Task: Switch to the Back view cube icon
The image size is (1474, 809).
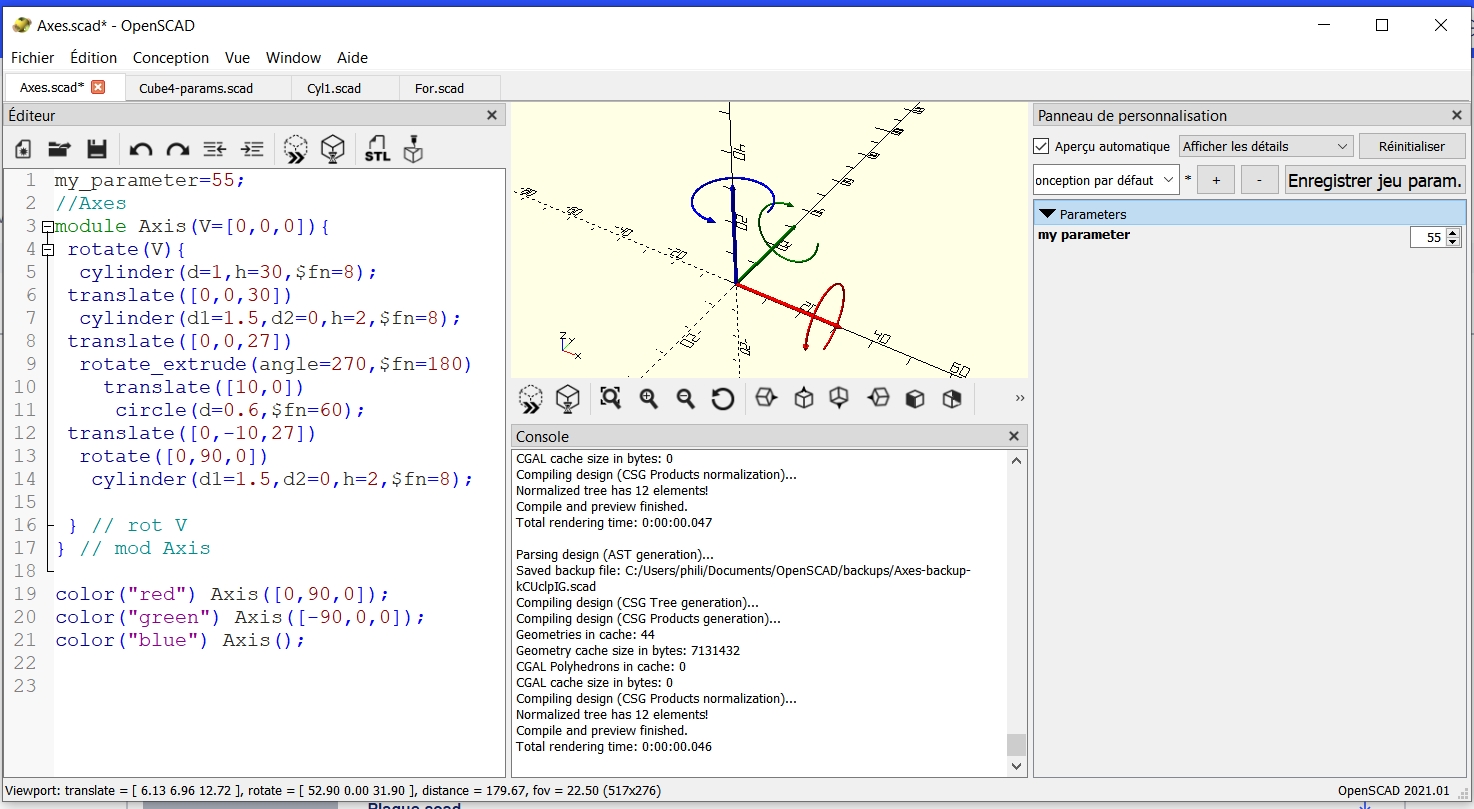Action: (x=952, y=398)
